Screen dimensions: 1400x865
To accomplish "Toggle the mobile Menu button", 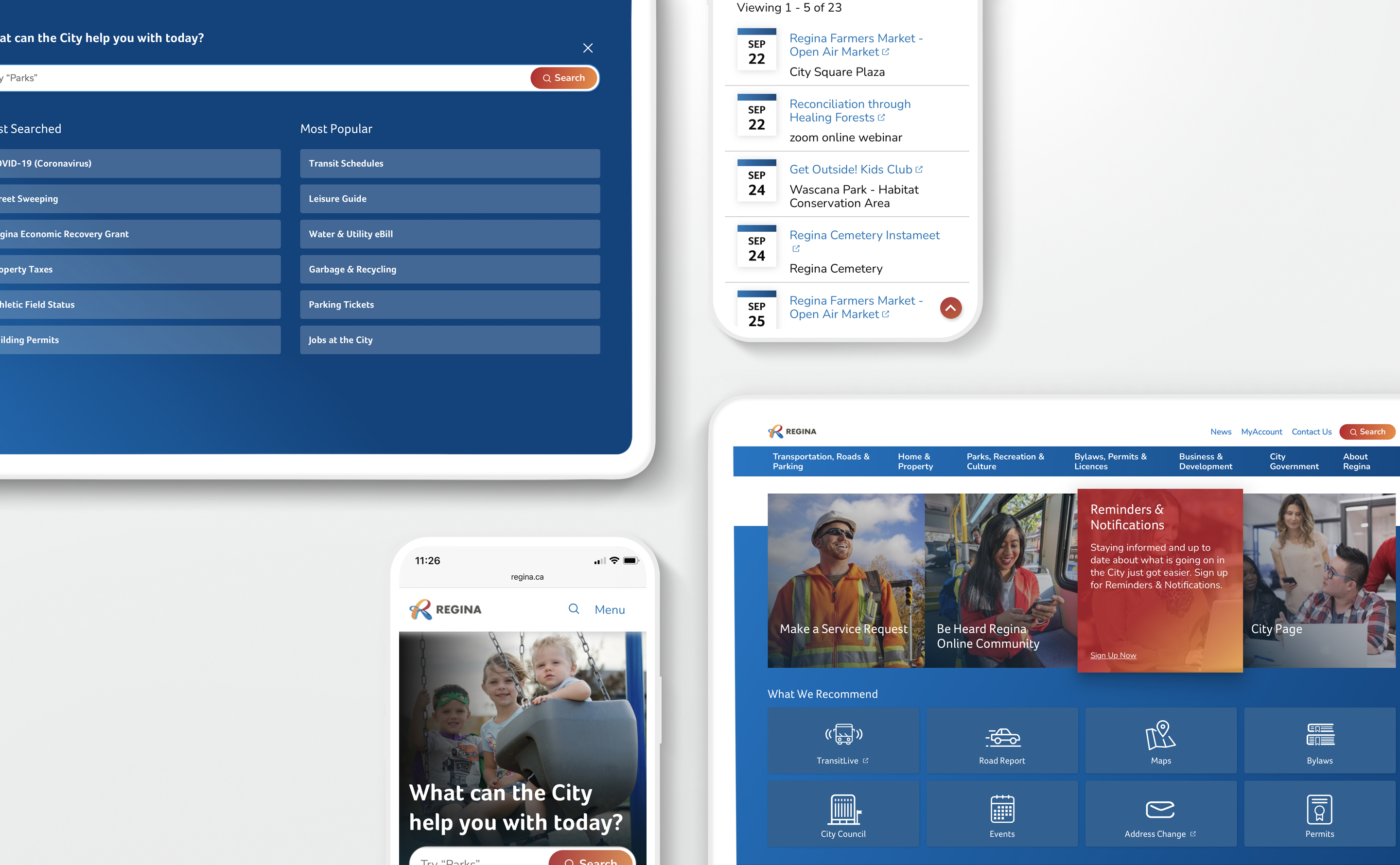I will tap(610, 609).
